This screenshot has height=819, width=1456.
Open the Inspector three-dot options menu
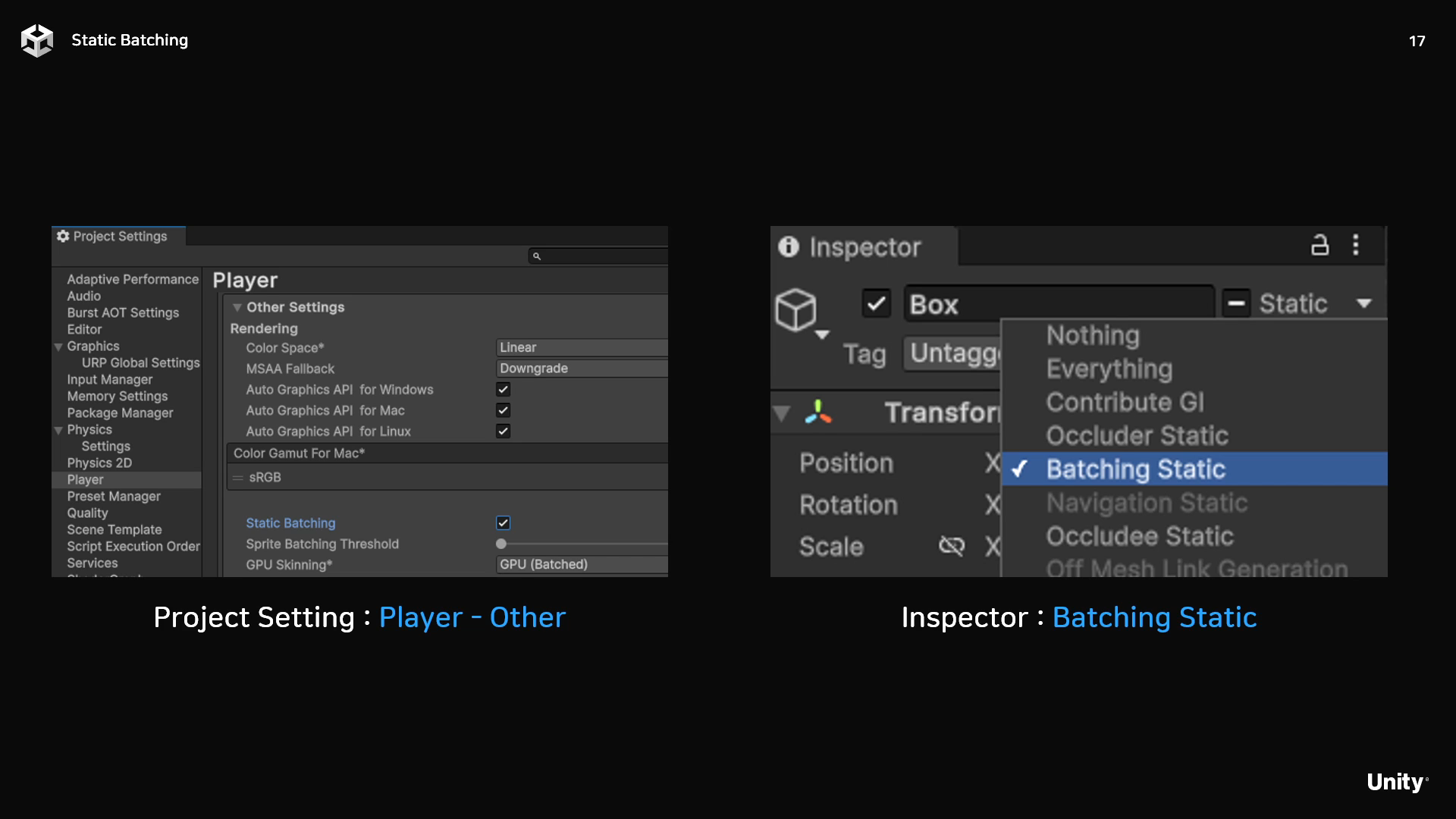click(1356, 245)
